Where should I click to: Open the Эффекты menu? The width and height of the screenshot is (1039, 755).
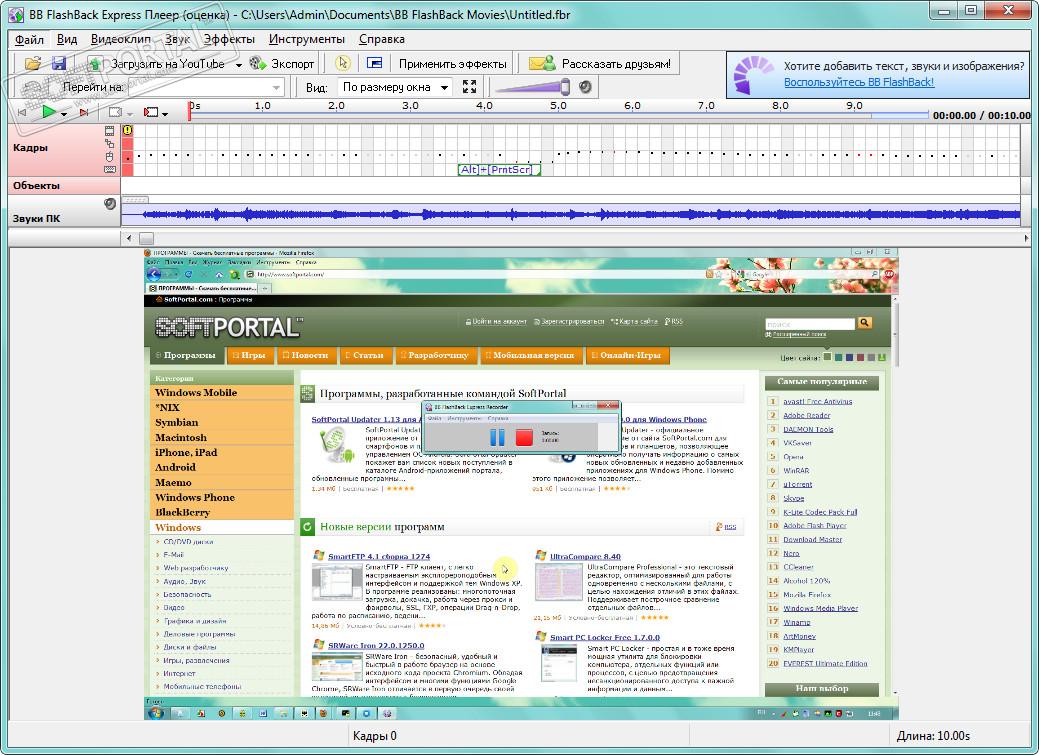click(229, 39)
